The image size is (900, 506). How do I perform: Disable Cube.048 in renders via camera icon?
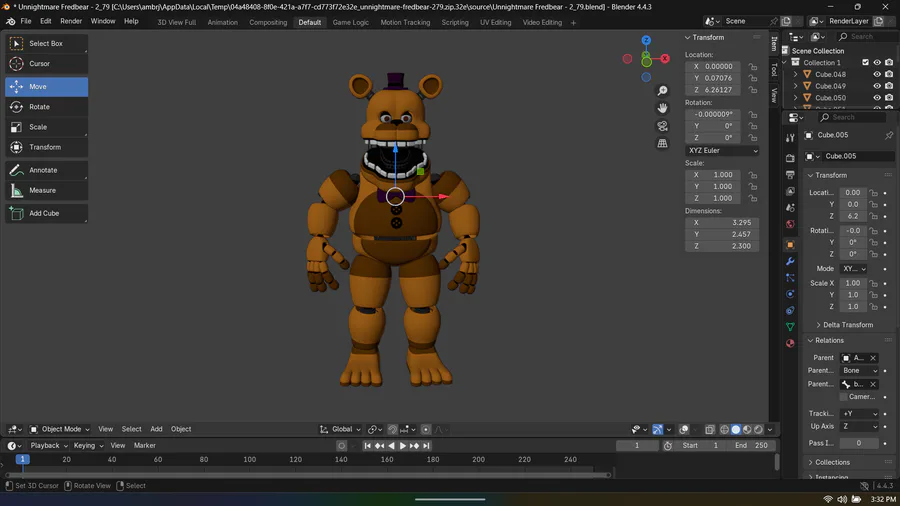tap(889, 75)
